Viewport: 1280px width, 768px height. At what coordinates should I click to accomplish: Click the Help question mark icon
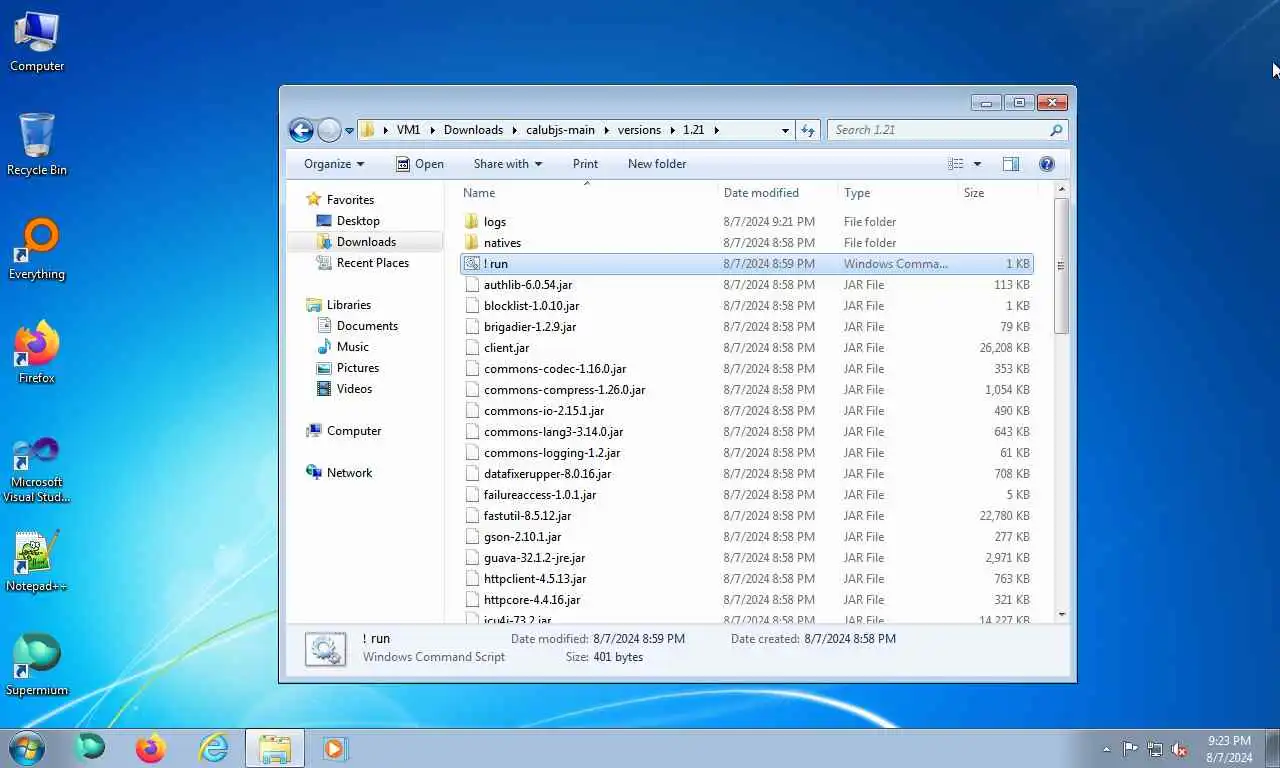coord(1047,164)
